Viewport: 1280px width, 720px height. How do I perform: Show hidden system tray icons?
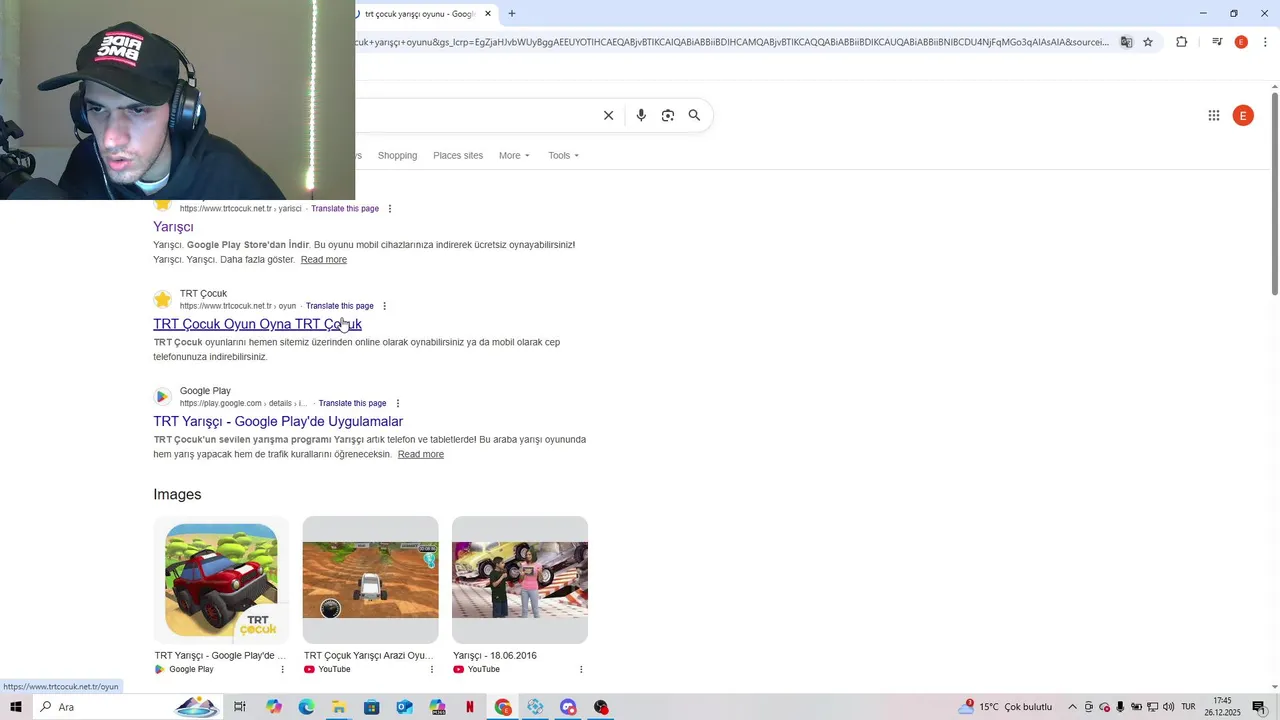[x=1072, y=707]
